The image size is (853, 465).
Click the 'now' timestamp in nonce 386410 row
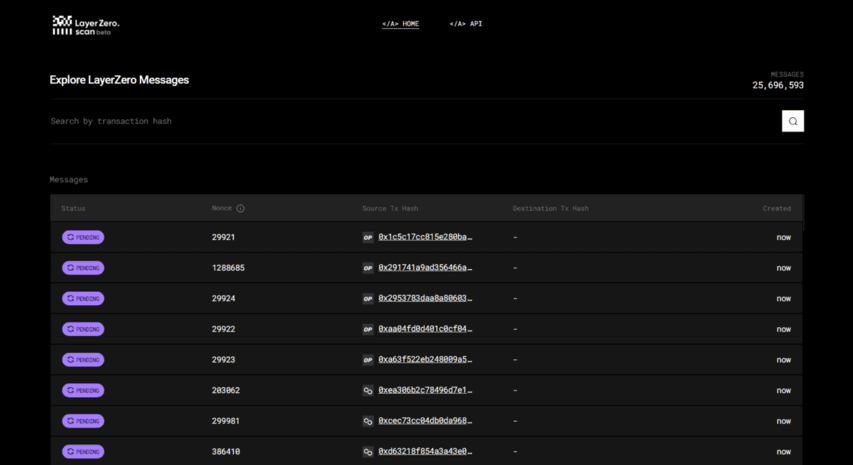[784, 451]
